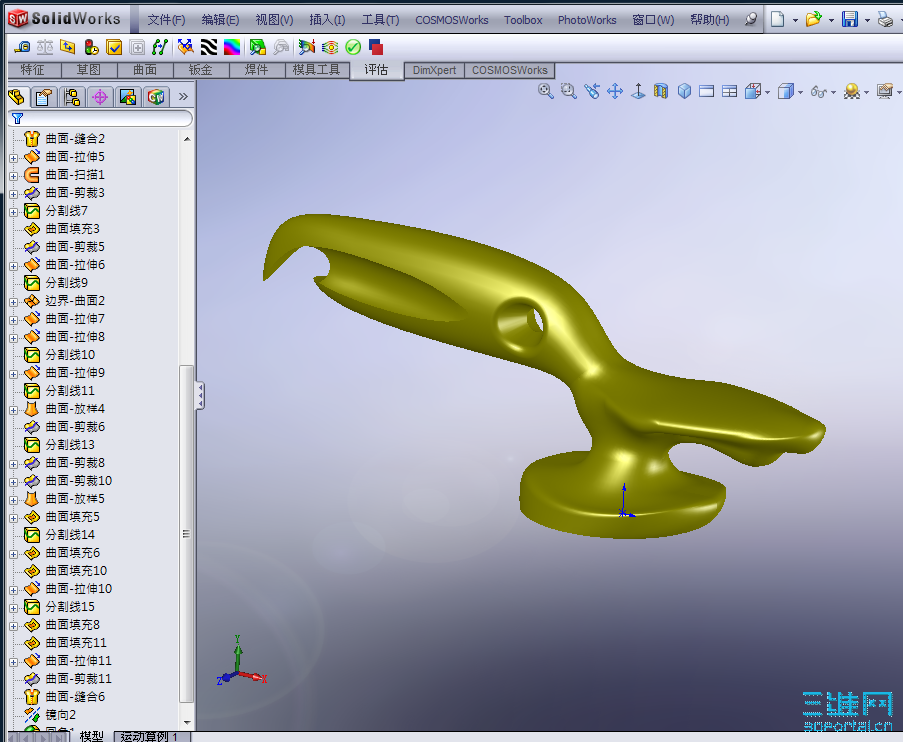Switch to 特征 command tab
Viewport: 903px width, 742px height.
33,70
